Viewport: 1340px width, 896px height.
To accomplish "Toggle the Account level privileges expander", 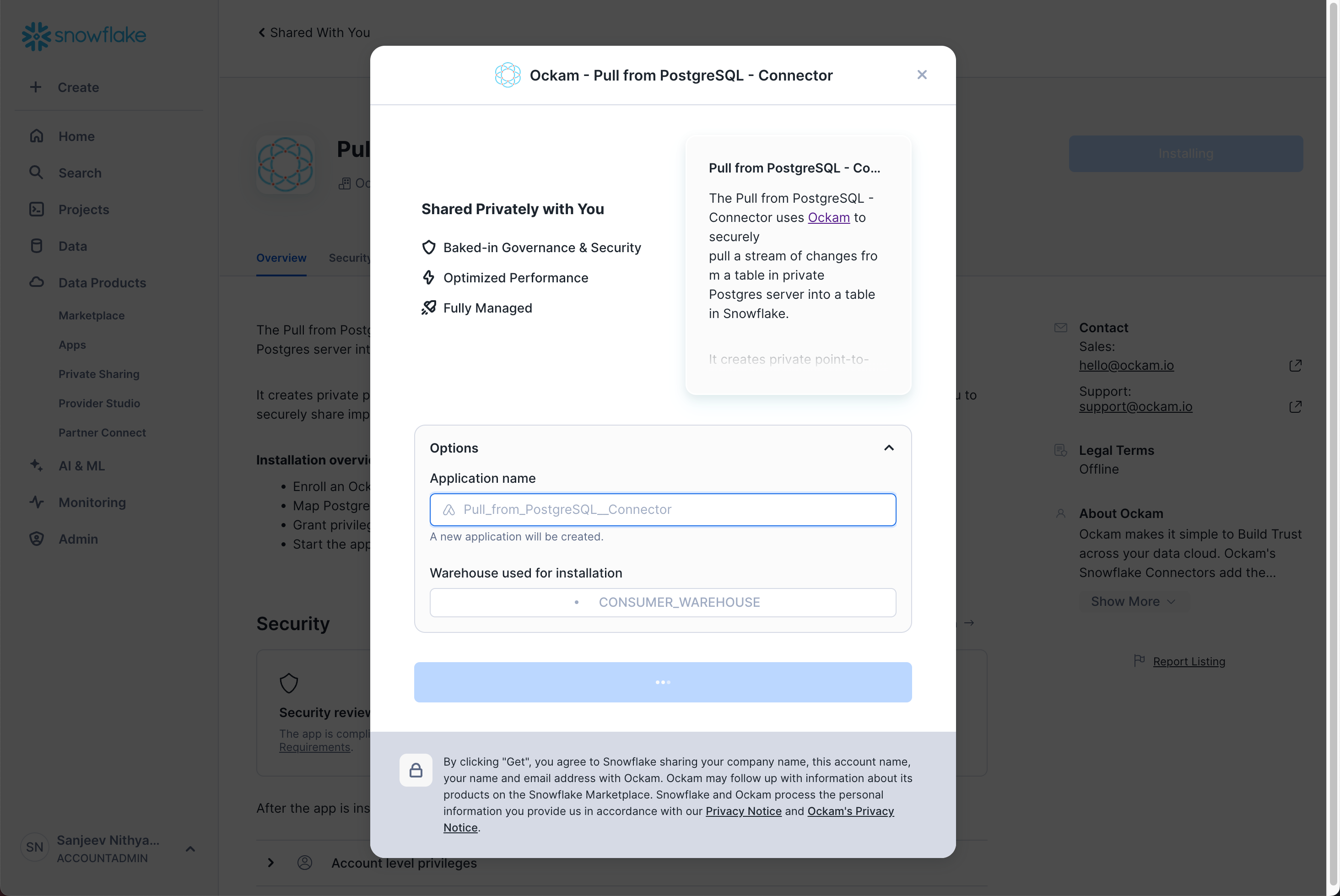I will point(271,862).
